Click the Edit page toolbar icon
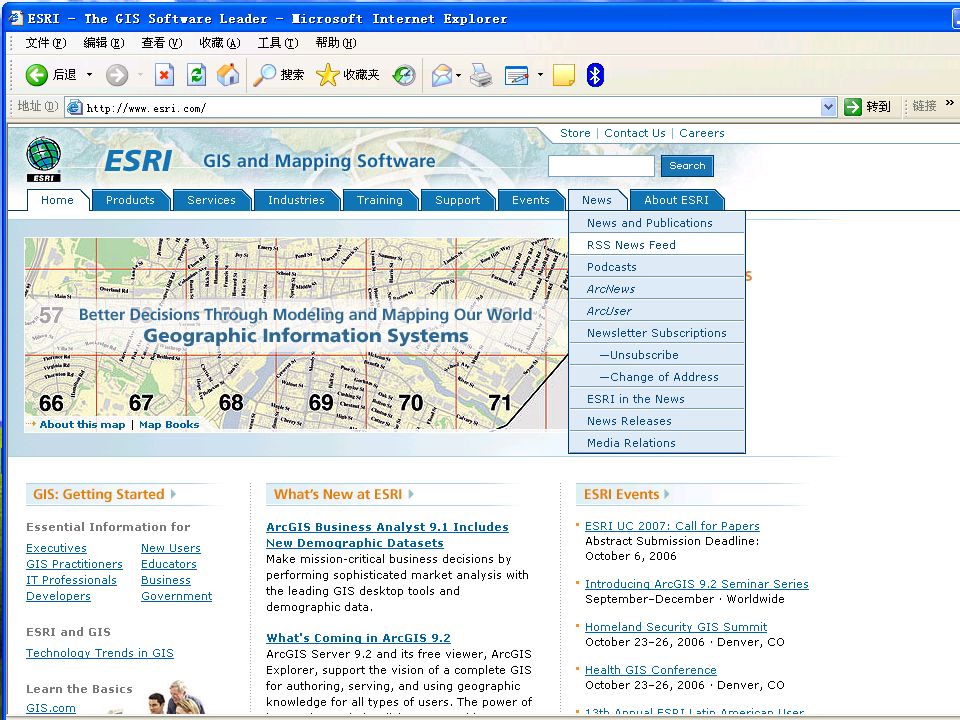The width and height of the screenshot is (960, 720). 517,75
